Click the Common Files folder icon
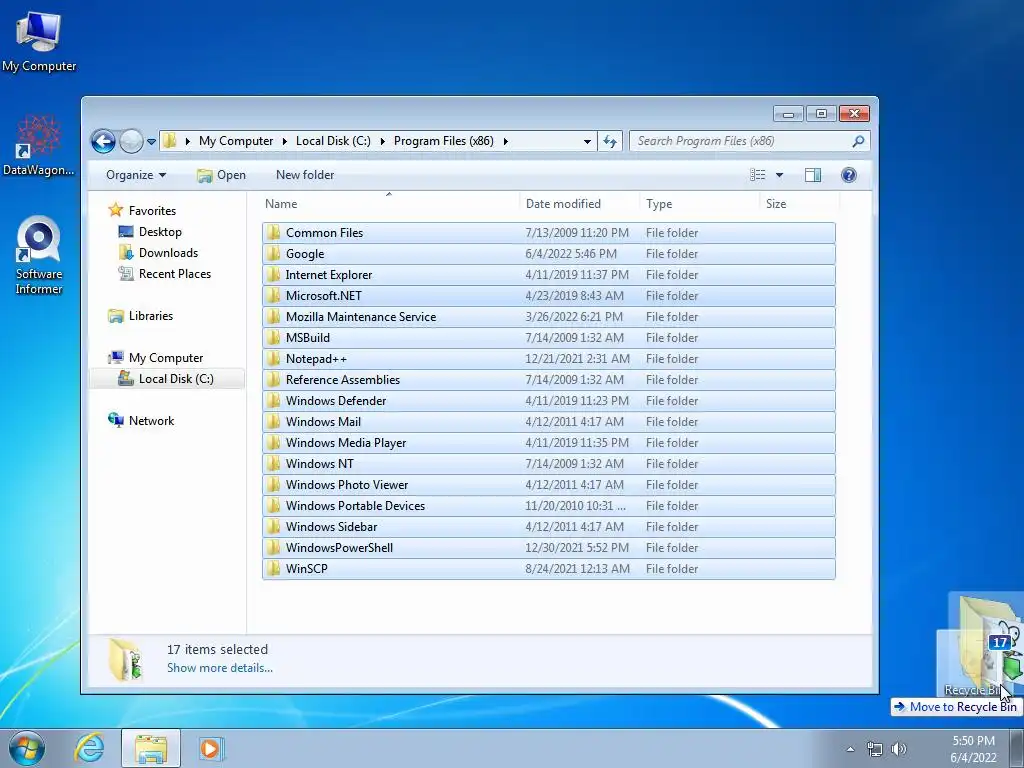This screenshot has width=1024, height=768. [273, 232]
